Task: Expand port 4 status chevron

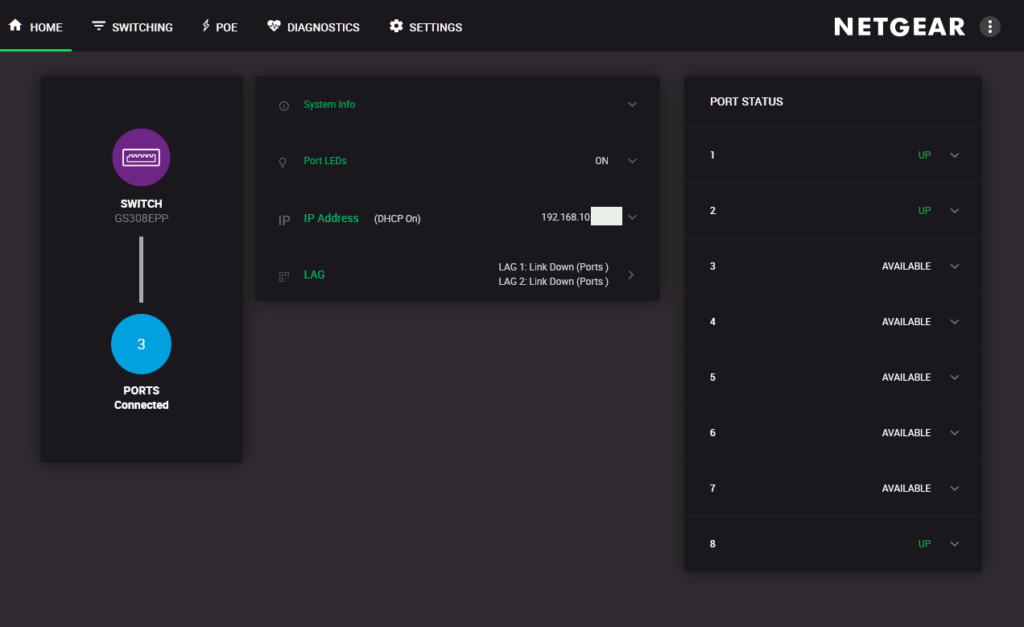Action: (955, 322)
